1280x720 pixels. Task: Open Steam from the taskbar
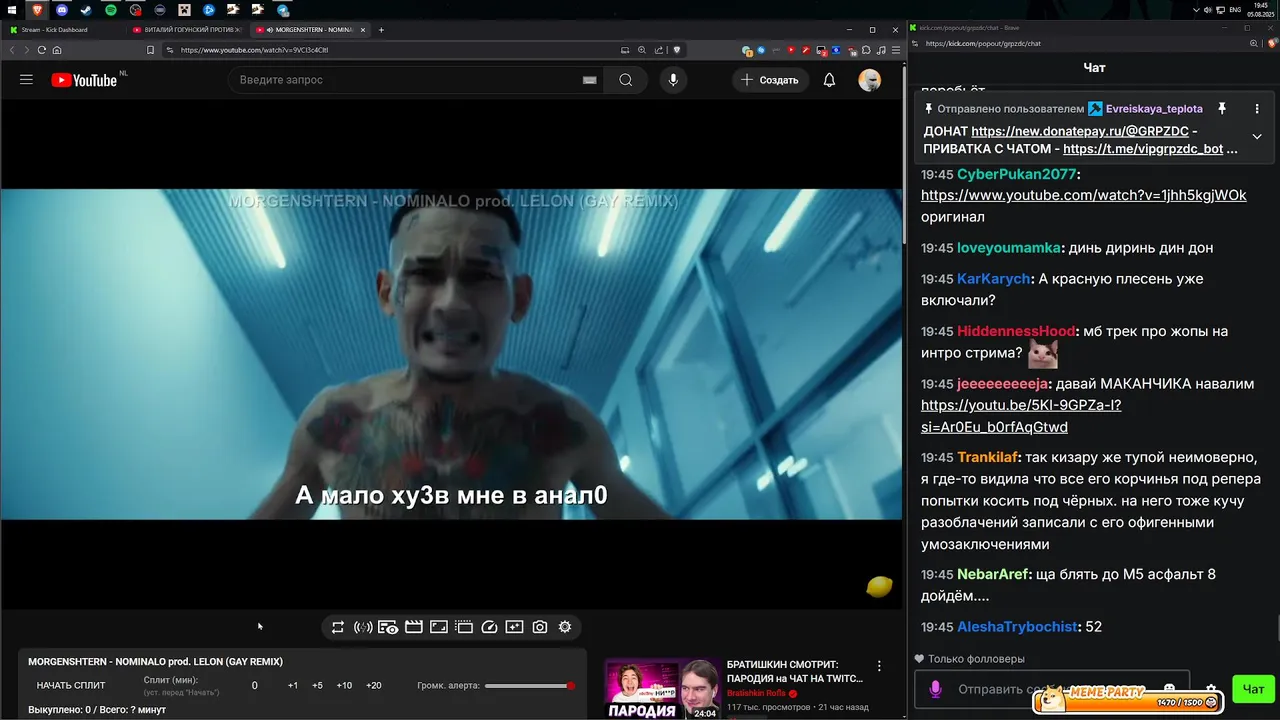point(86,9)
